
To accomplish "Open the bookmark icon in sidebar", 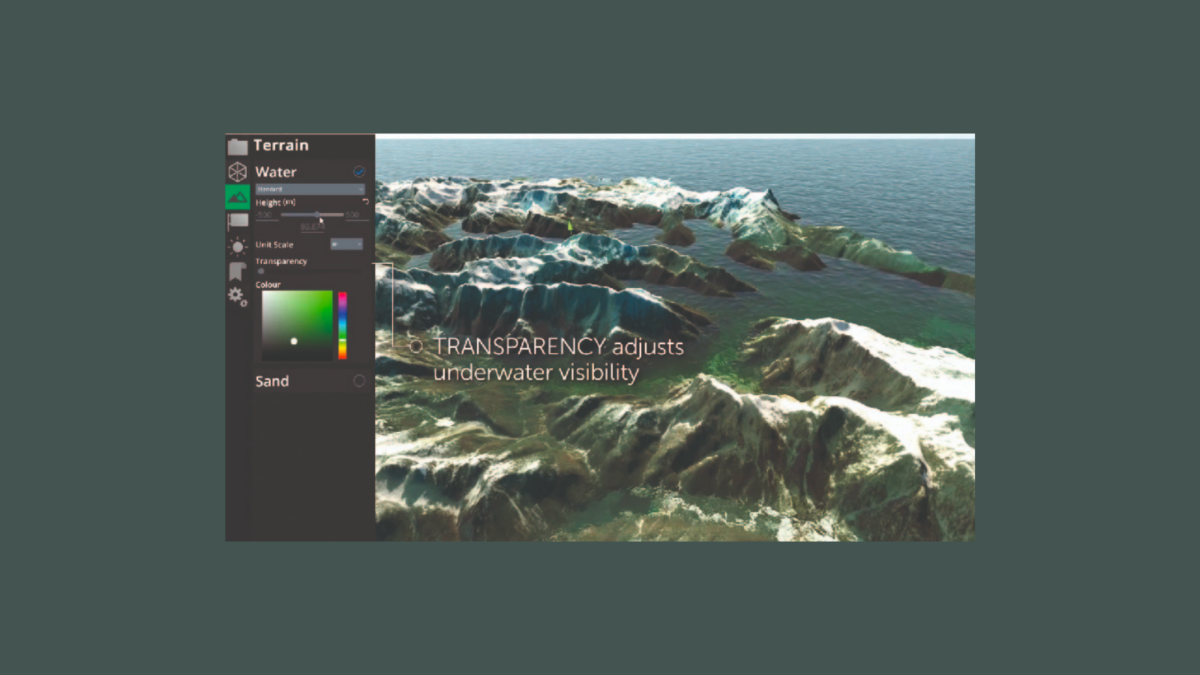I will [237, 271].
